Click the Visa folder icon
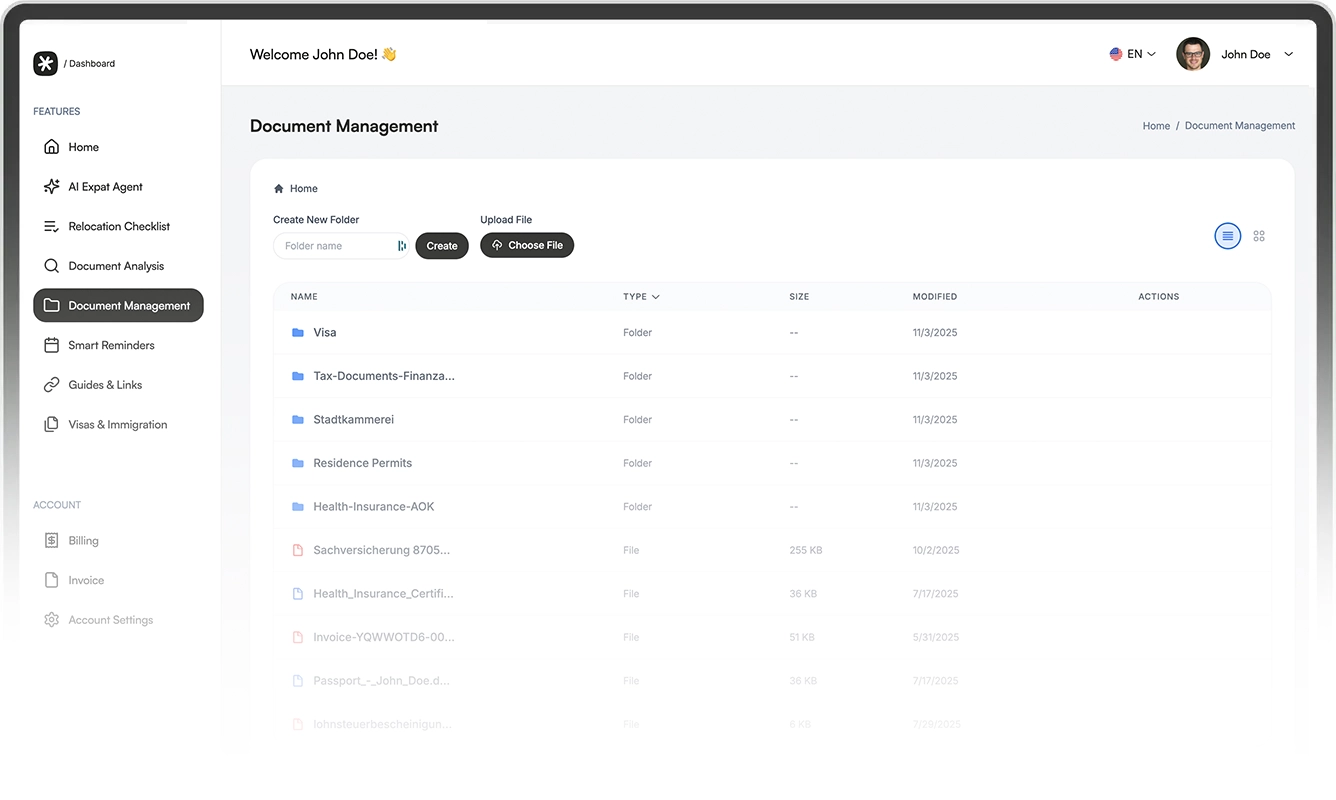This screenshot has width=1336, height=800. 298,332
